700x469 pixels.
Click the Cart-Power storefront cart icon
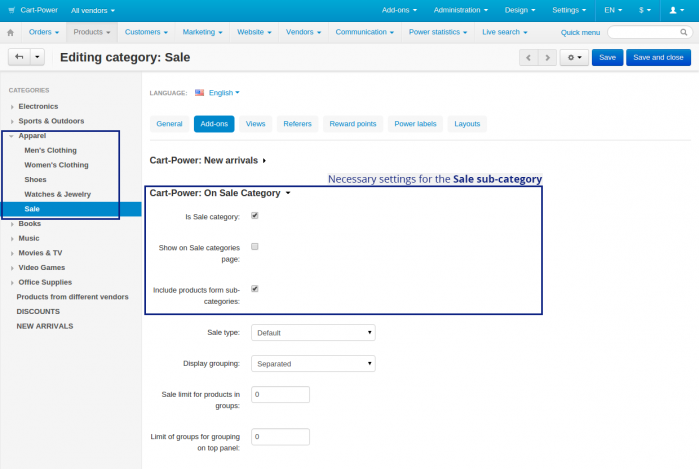point(12,10)
